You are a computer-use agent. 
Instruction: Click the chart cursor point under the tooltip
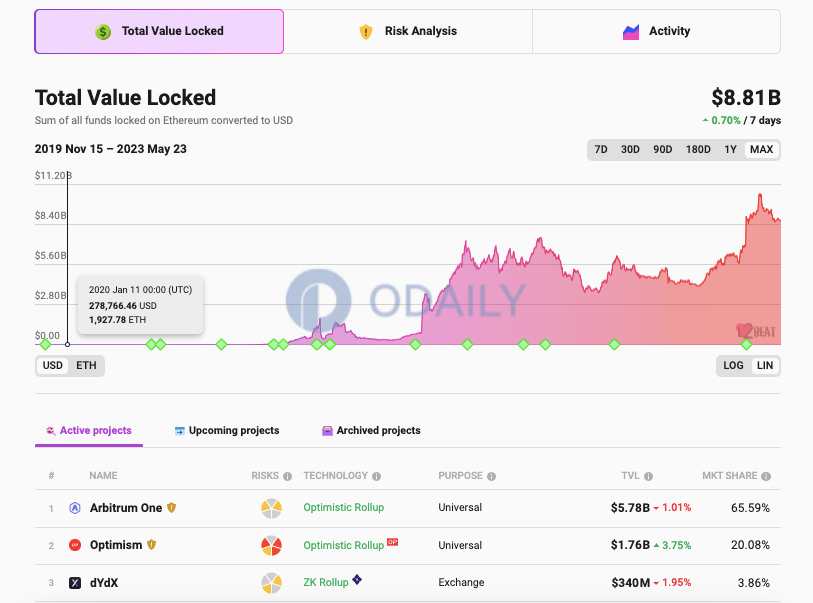(x=67, y=344)
